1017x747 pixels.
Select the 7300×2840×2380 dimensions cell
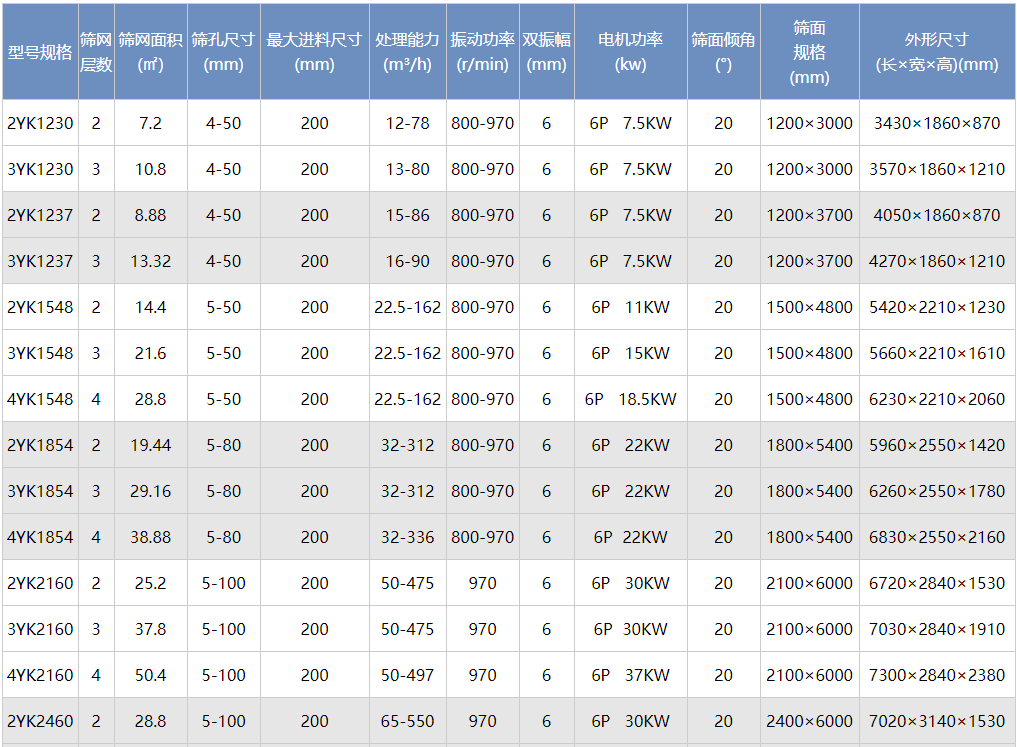936,676
